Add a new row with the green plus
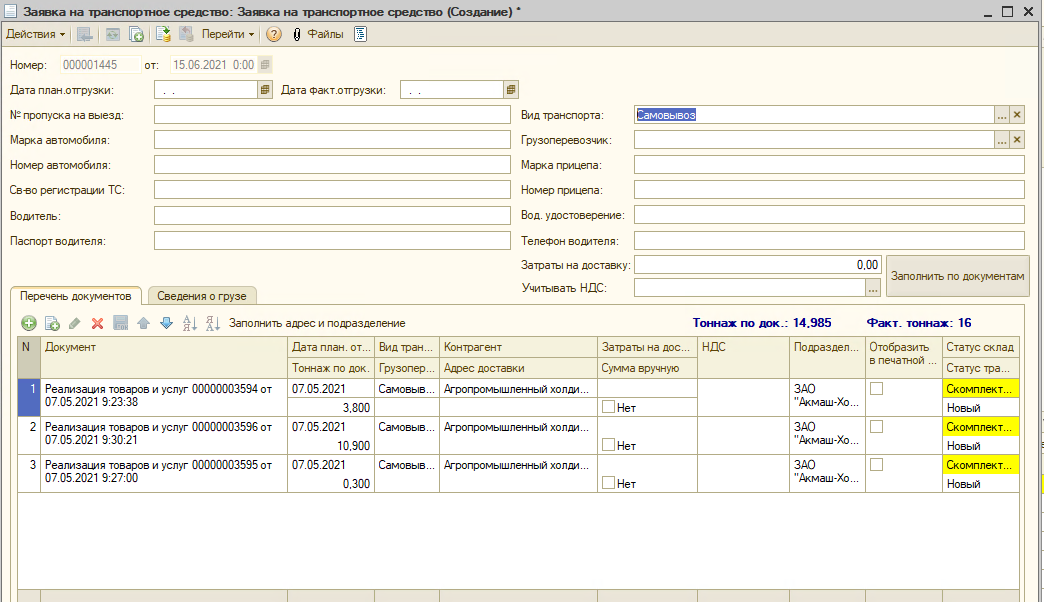Viewport: 1044px width, 602px height. point(29,324)
